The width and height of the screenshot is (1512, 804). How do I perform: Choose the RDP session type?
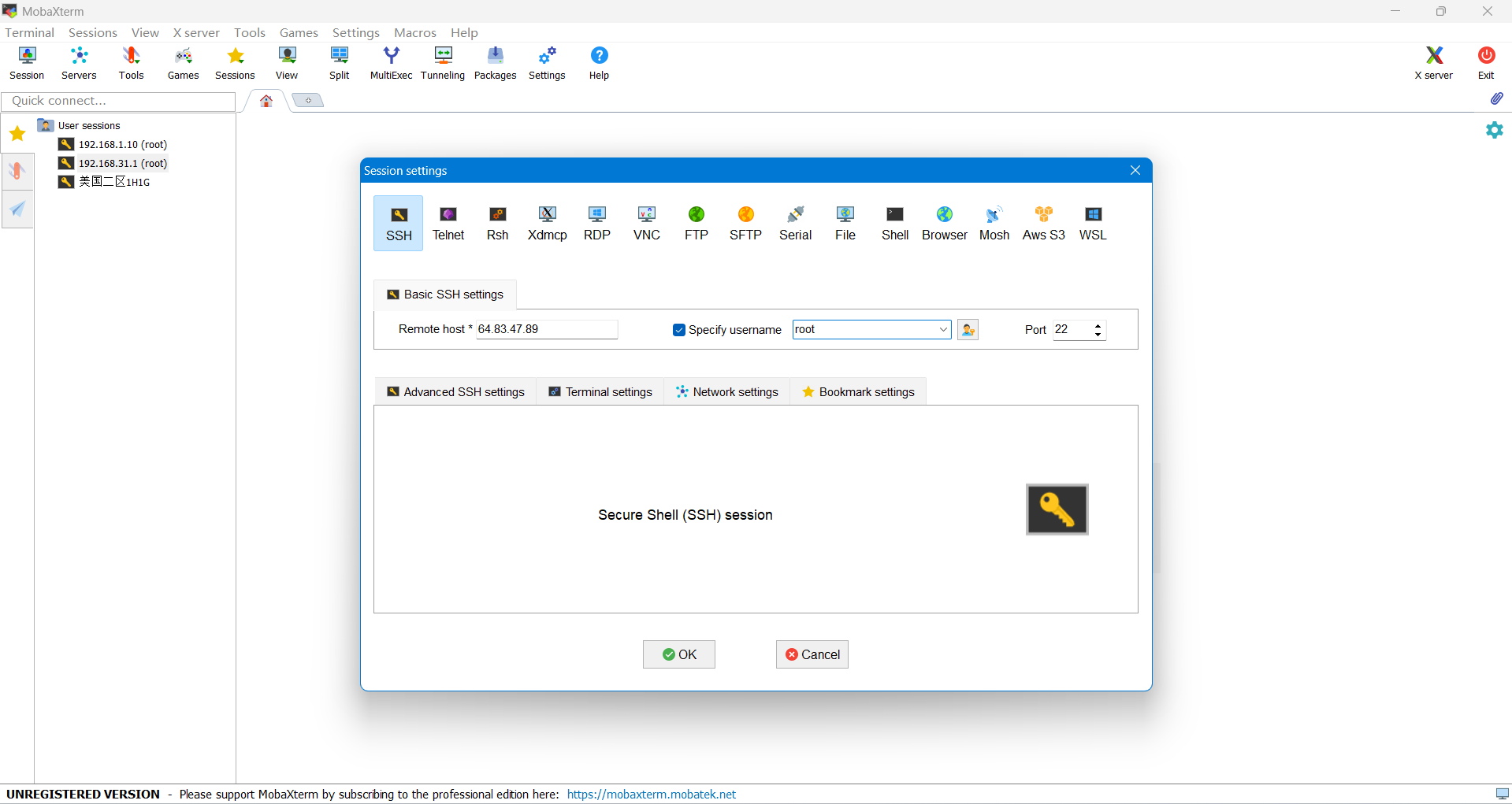tap(597, 224)
